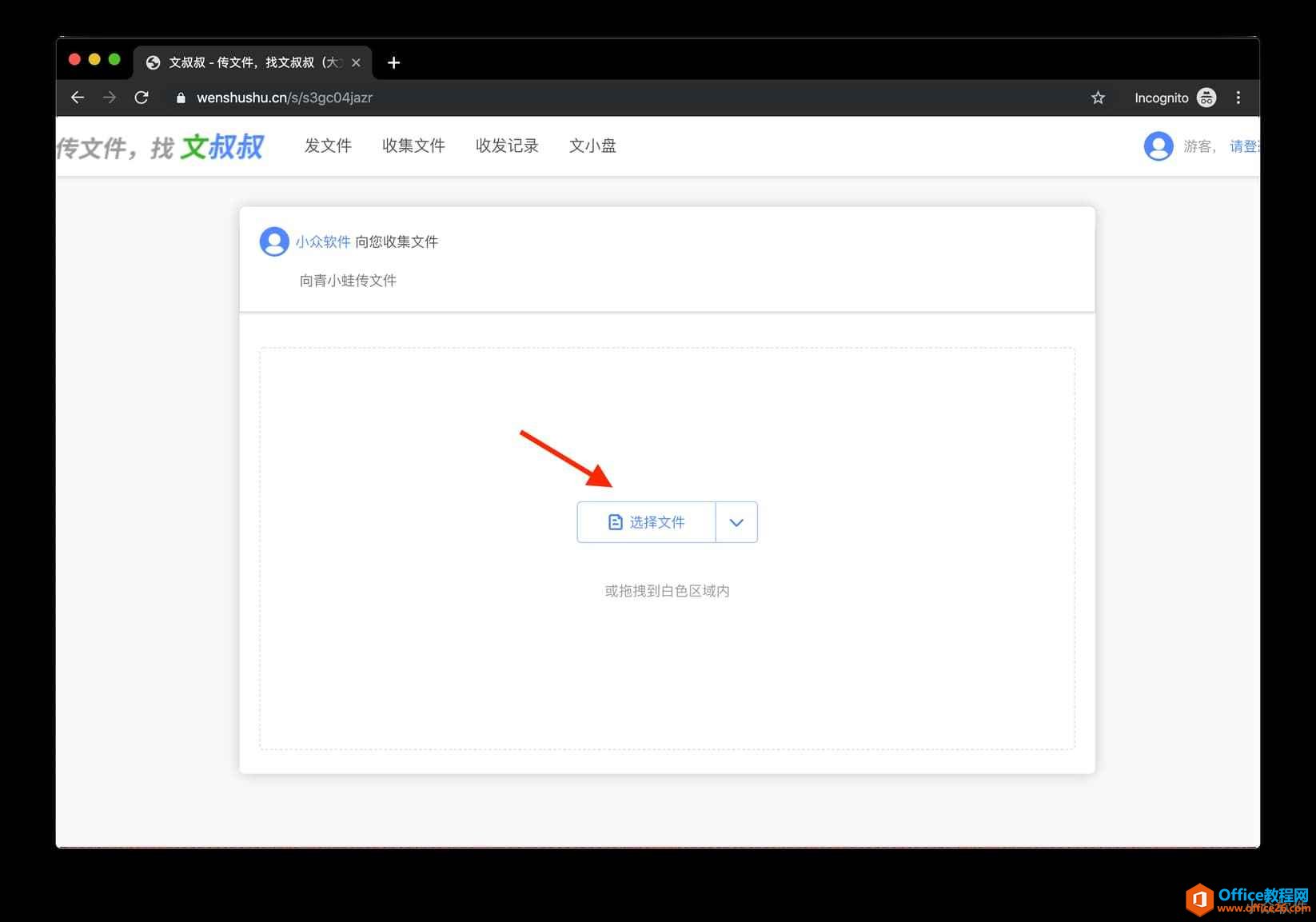Expand the dropdown arrow beside 选择文件

pos(736,522)
